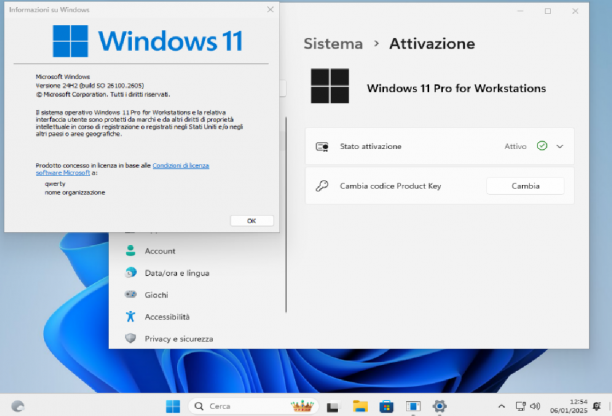
Task: Click the Privacy shield icon
Action: [x=130, y=338]
